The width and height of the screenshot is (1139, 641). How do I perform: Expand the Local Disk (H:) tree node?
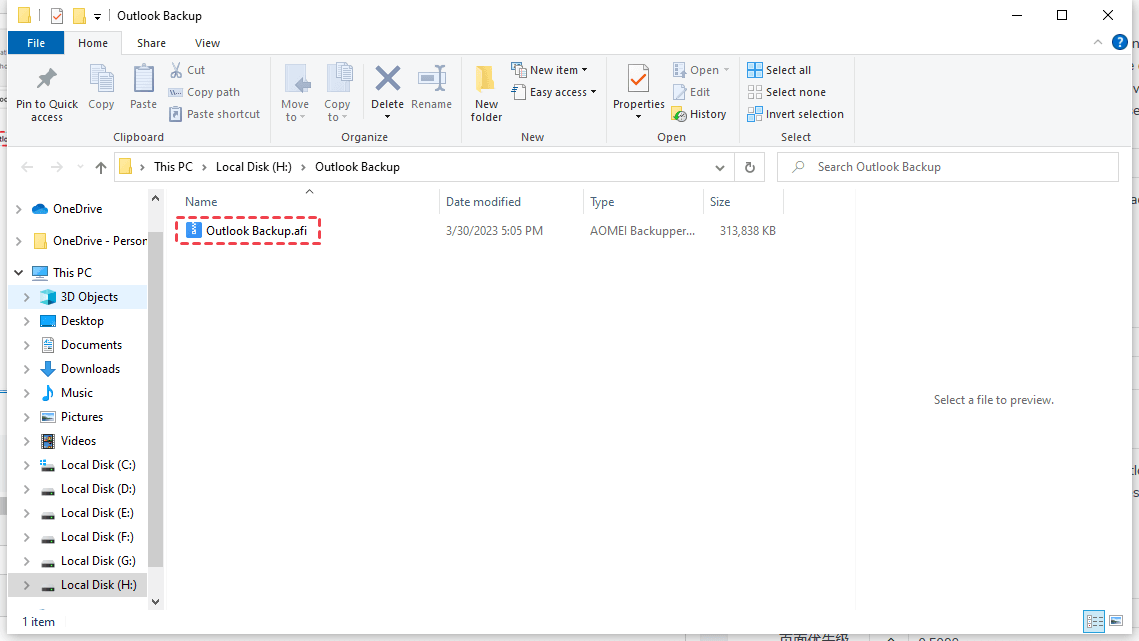[27, 585]
